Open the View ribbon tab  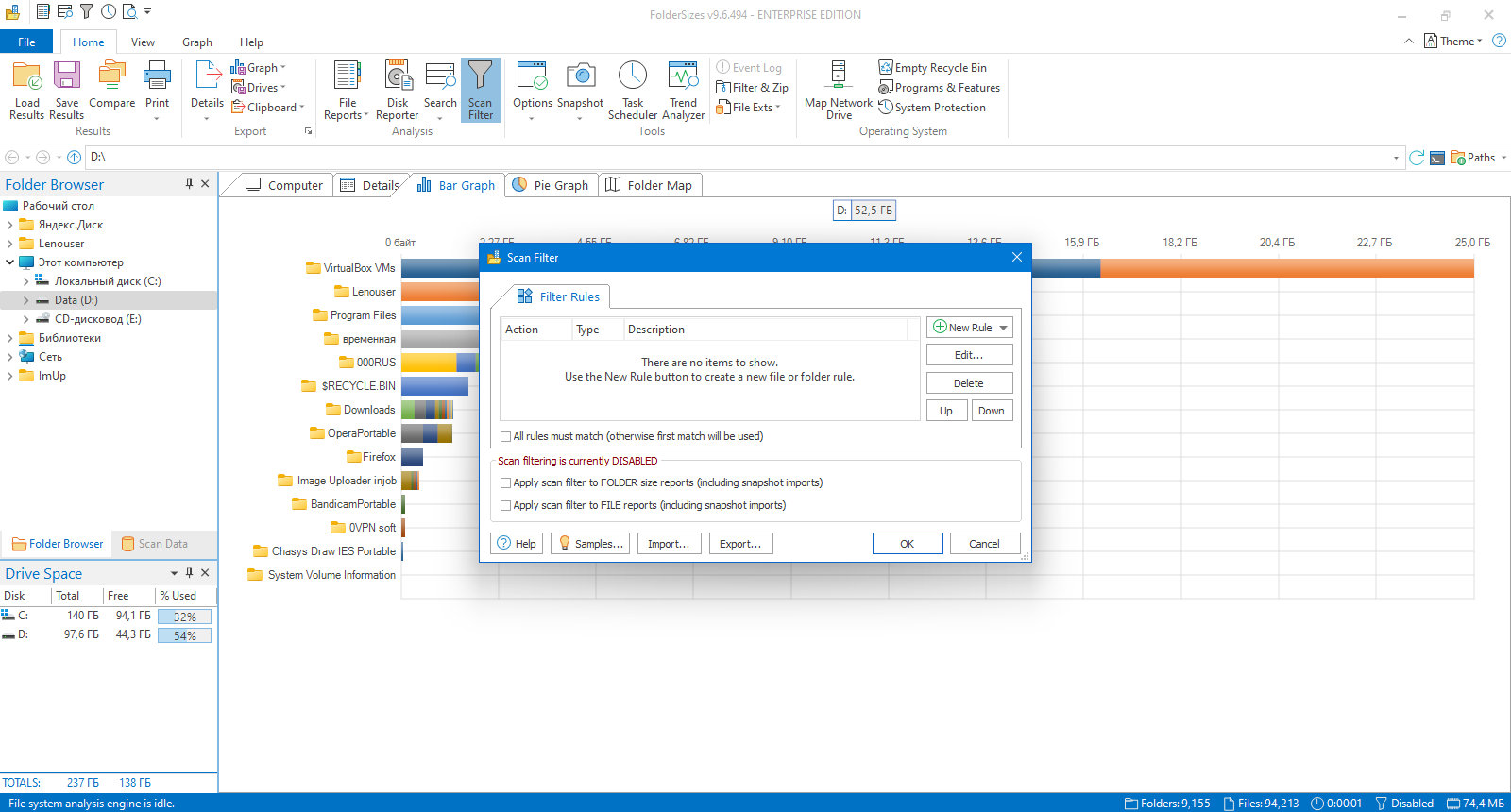[143, 42]
